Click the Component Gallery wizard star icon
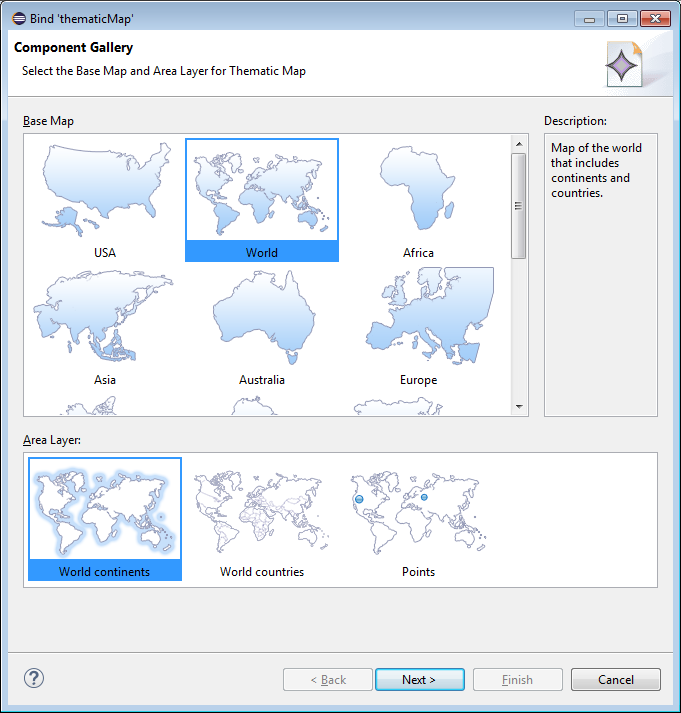Image resolution: width=681 pixels, height=713 pixels. click(624, 65)
